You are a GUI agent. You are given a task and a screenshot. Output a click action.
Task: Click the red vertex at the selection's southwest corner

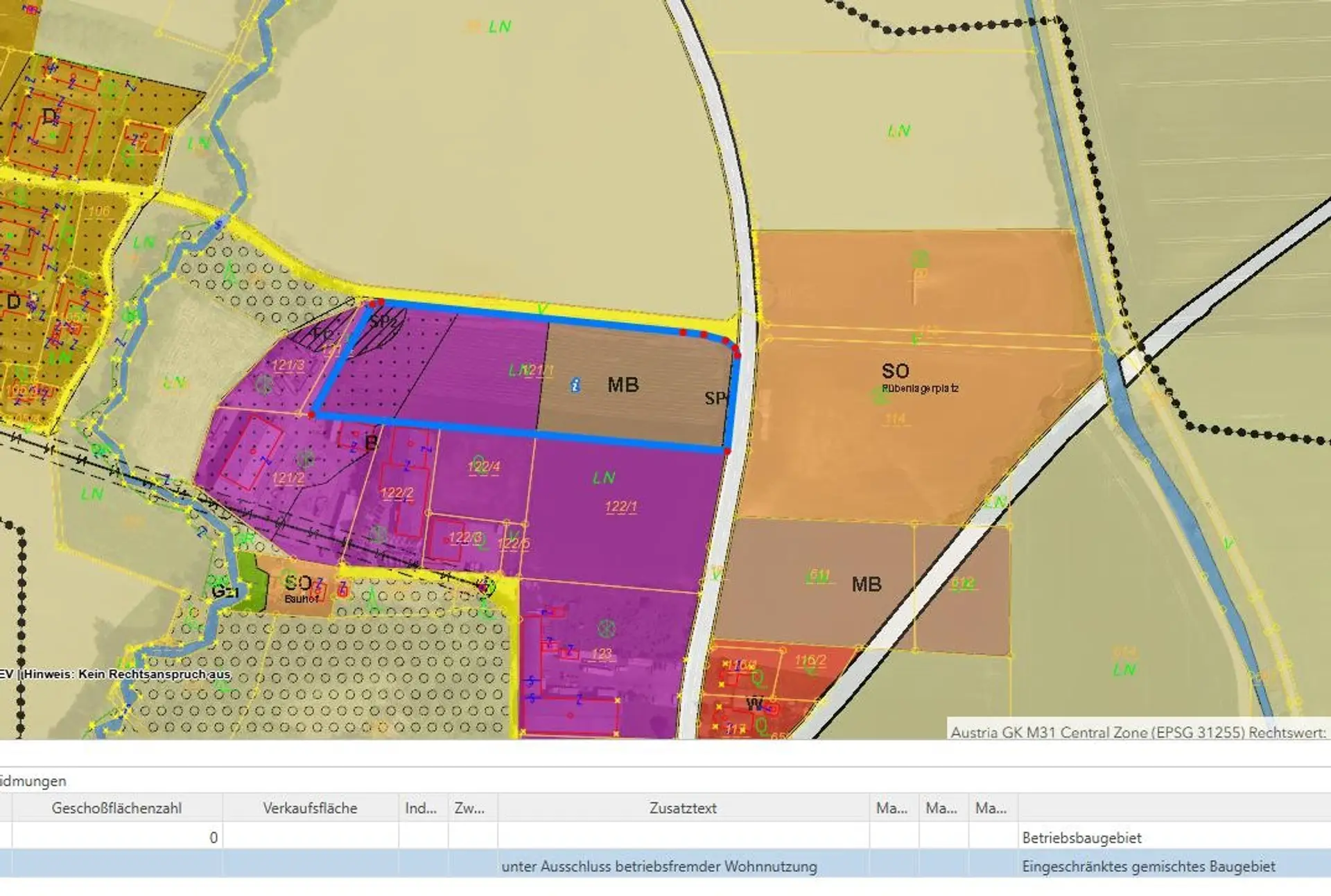tap(312, 414)
